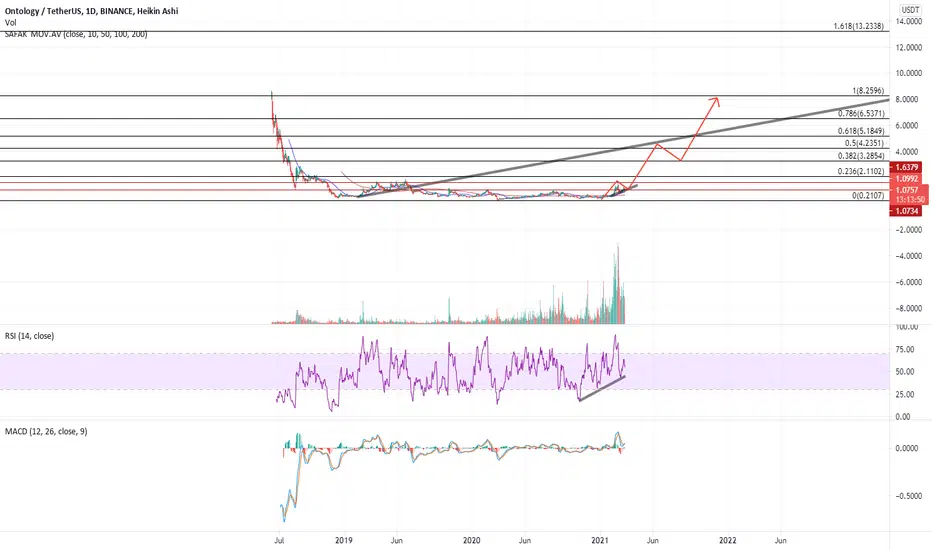The width and height of the screenshot is (932, 550).
Task: Click the 13:13:50 countdown timer label
Action: (909, 200)
